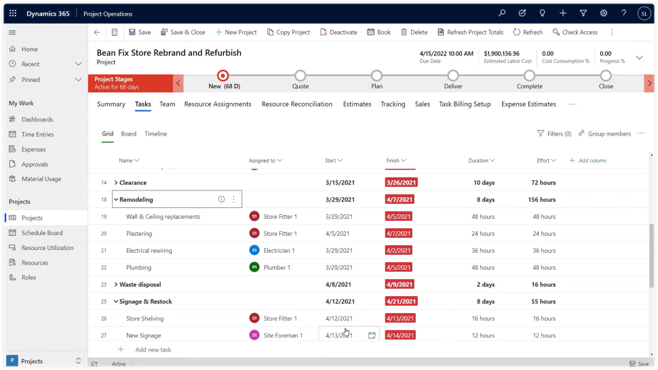Open the Name column dropdown
Viewport: 658px width, 370px height.
click(129, 161)
